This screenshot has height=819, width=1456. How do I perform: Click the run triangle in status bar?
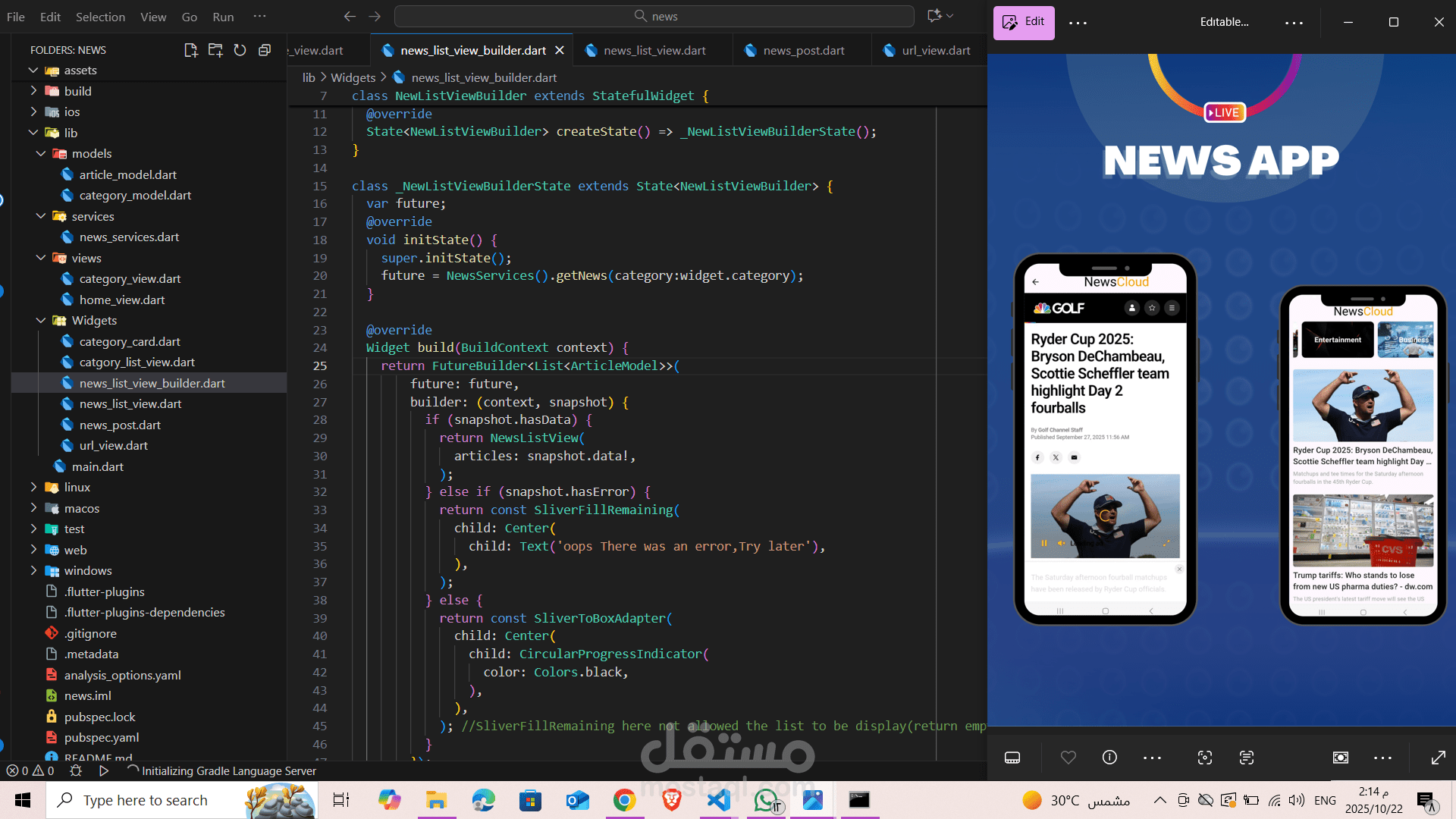(x=104, y=770)
